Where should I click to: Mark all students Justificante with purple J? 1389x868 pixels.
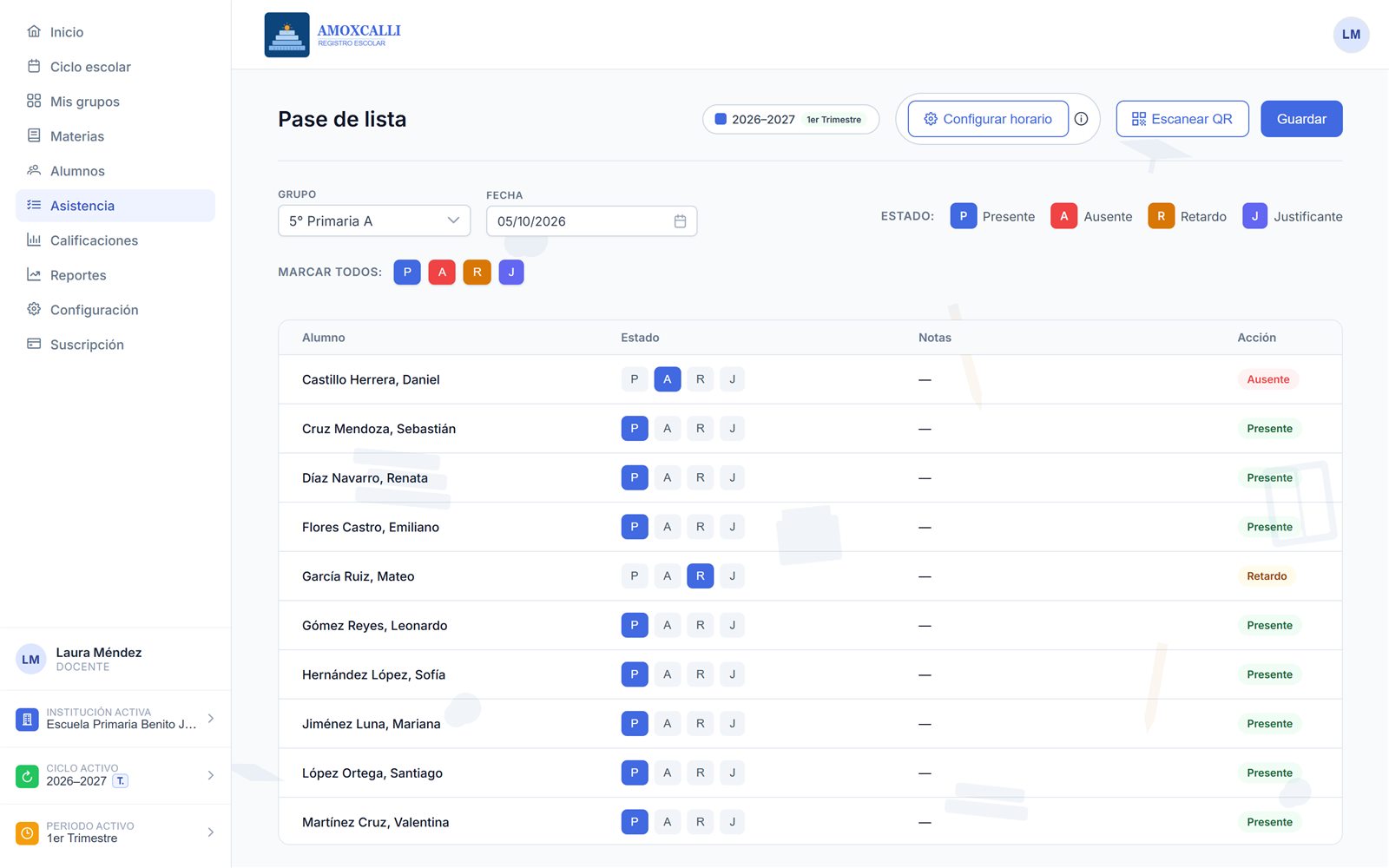[x=511, y=273]
